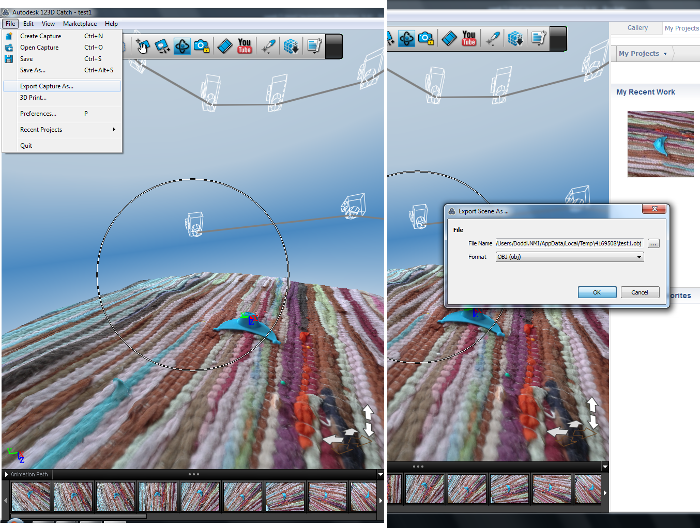Screen dimensions: 700x528
Task: Close the Export Scene As dialog
Action: click(x=654, y=209)
